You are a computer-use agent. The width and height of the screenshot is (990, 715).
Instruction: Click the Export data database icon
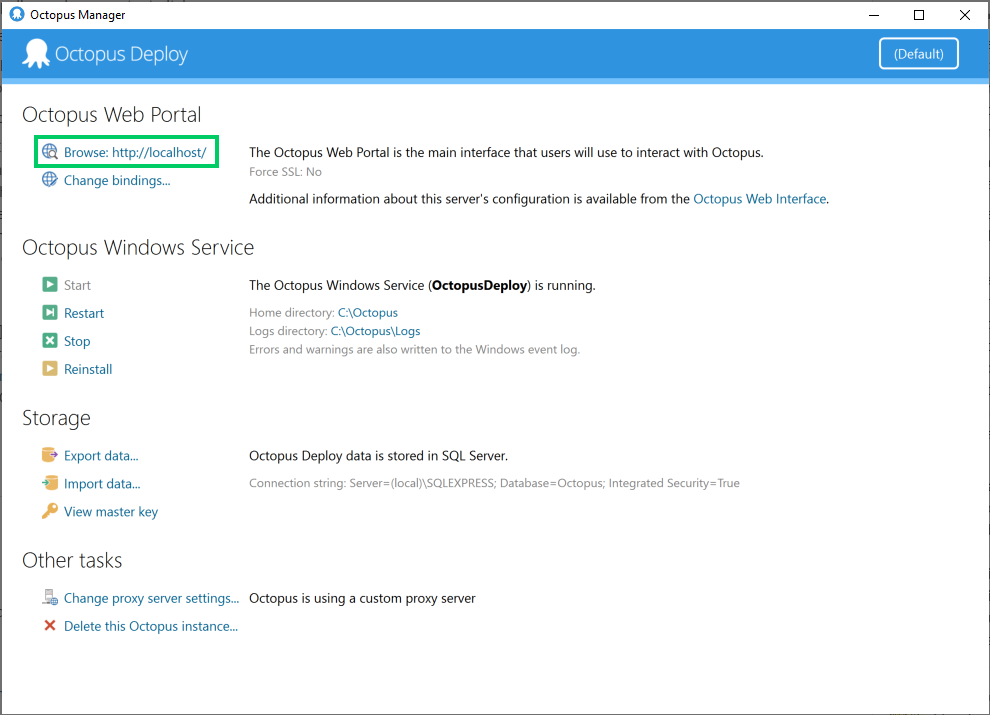[50, 455]
